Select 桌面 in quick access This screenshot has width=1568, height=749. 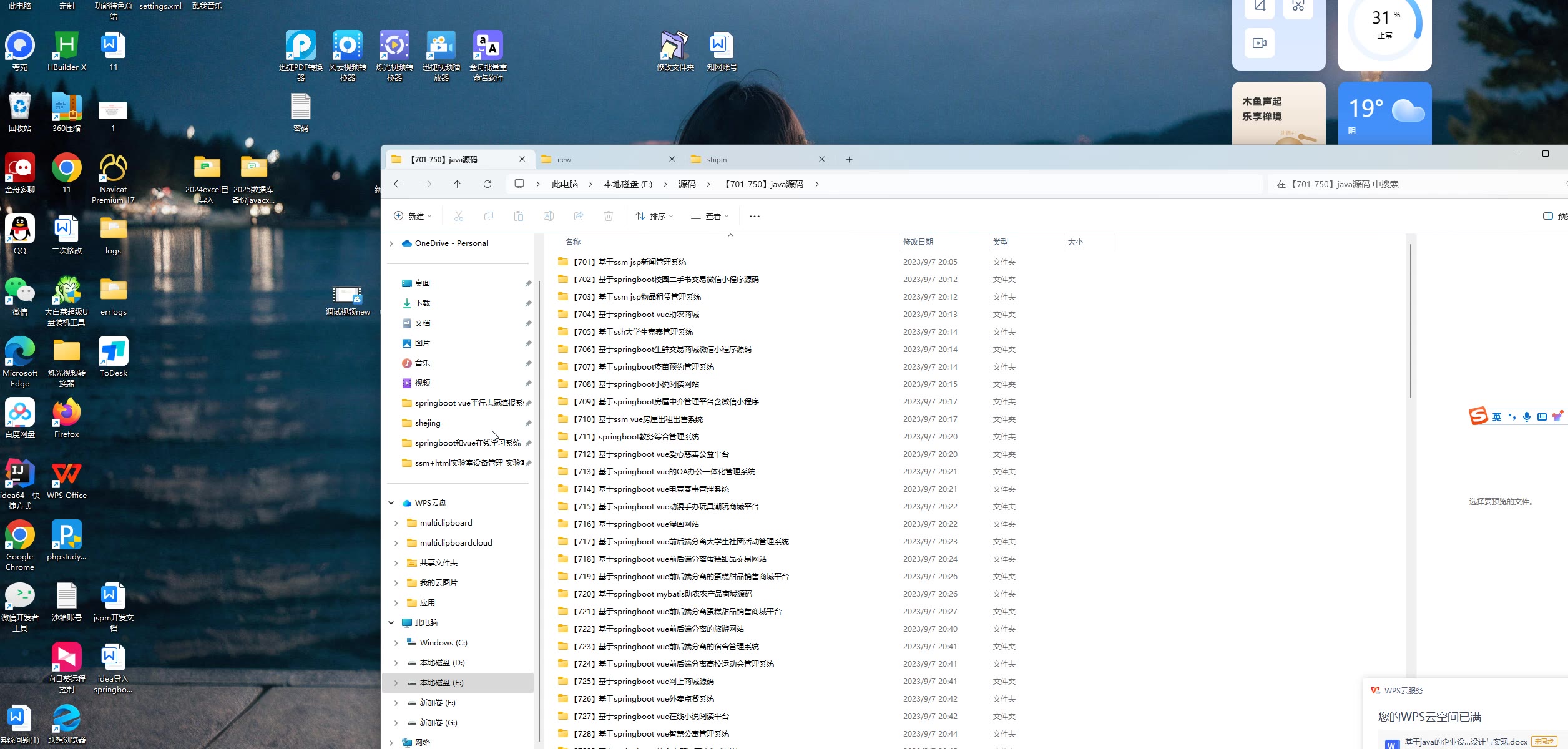tap(459, 283)
